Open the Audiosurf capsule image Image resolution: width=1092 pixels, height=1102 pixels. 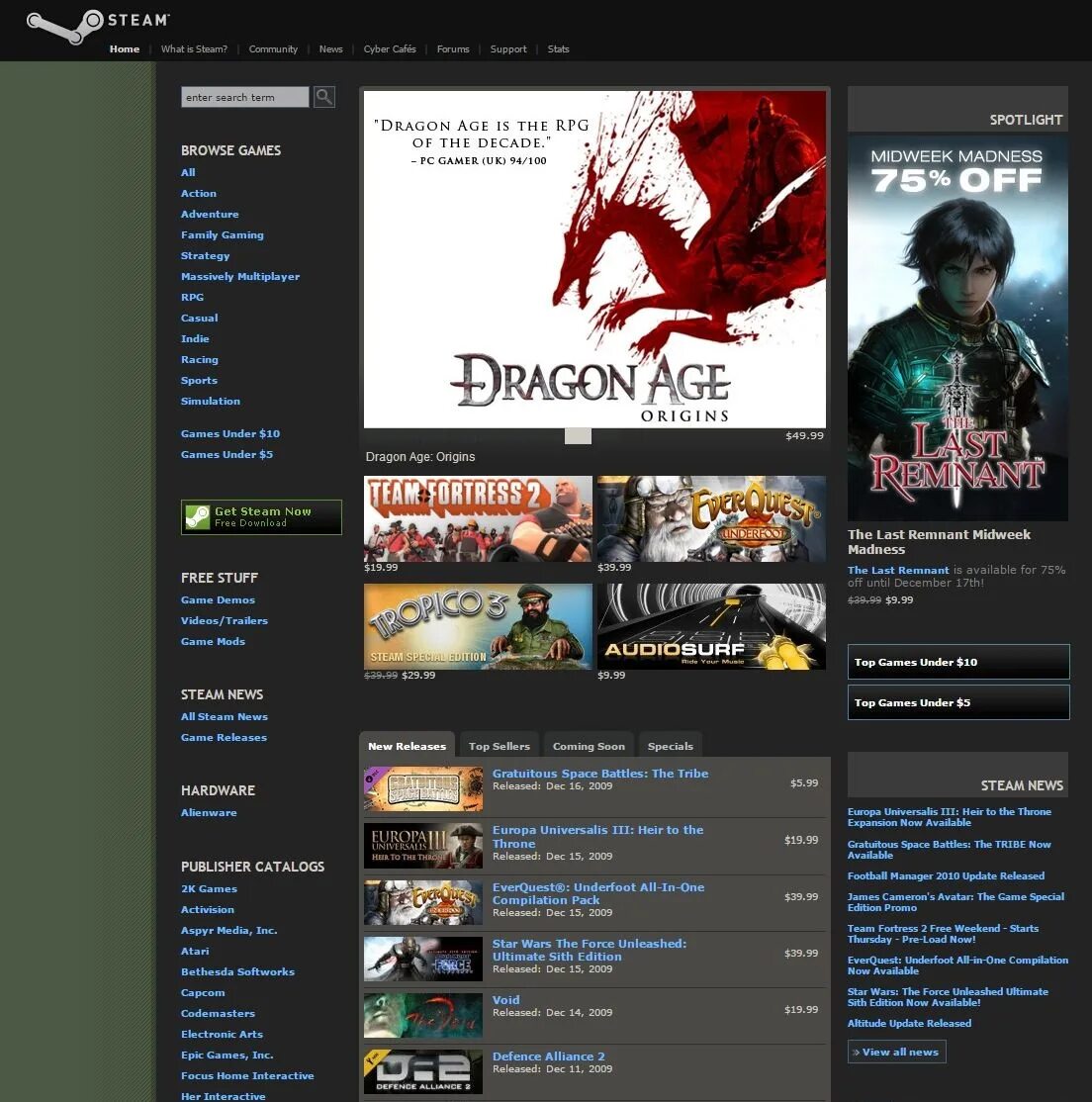click(711, 626)
